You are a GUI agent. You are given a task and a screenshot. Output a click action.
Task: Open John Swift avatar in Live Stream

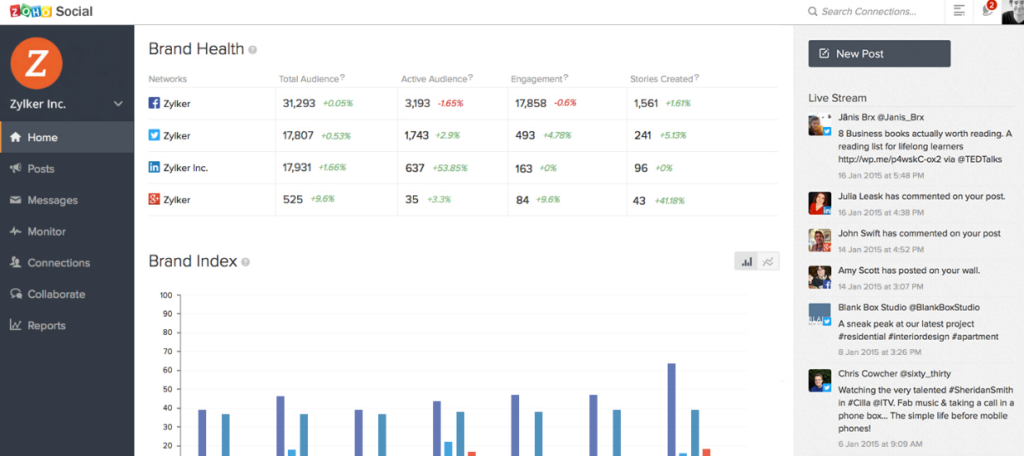[820, 240]
